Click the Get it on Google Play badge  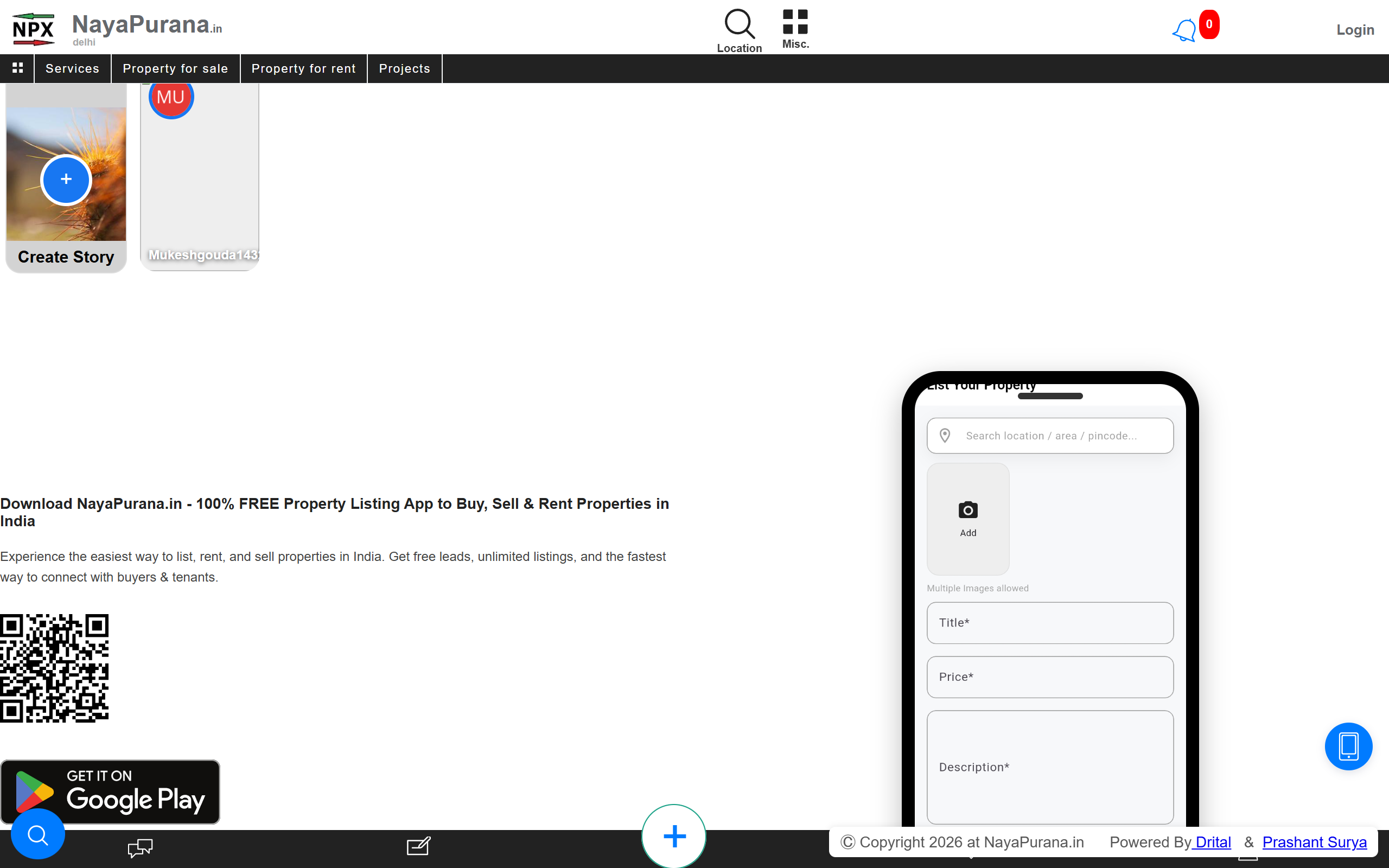[110, 792]
